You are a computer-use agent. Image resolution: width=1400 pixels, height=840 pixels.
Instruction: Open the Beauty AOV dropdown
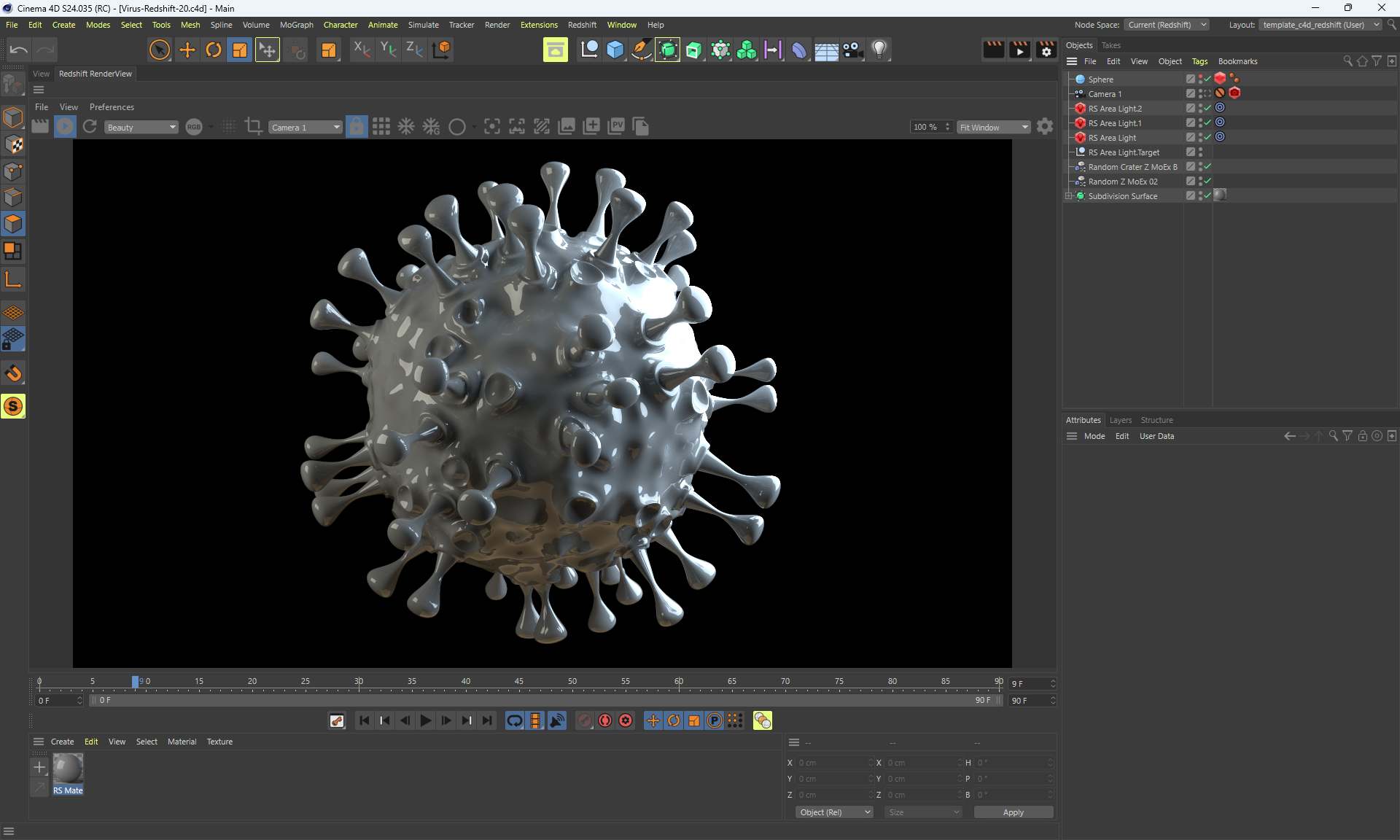pyautogui.click(x=141, y=127)
